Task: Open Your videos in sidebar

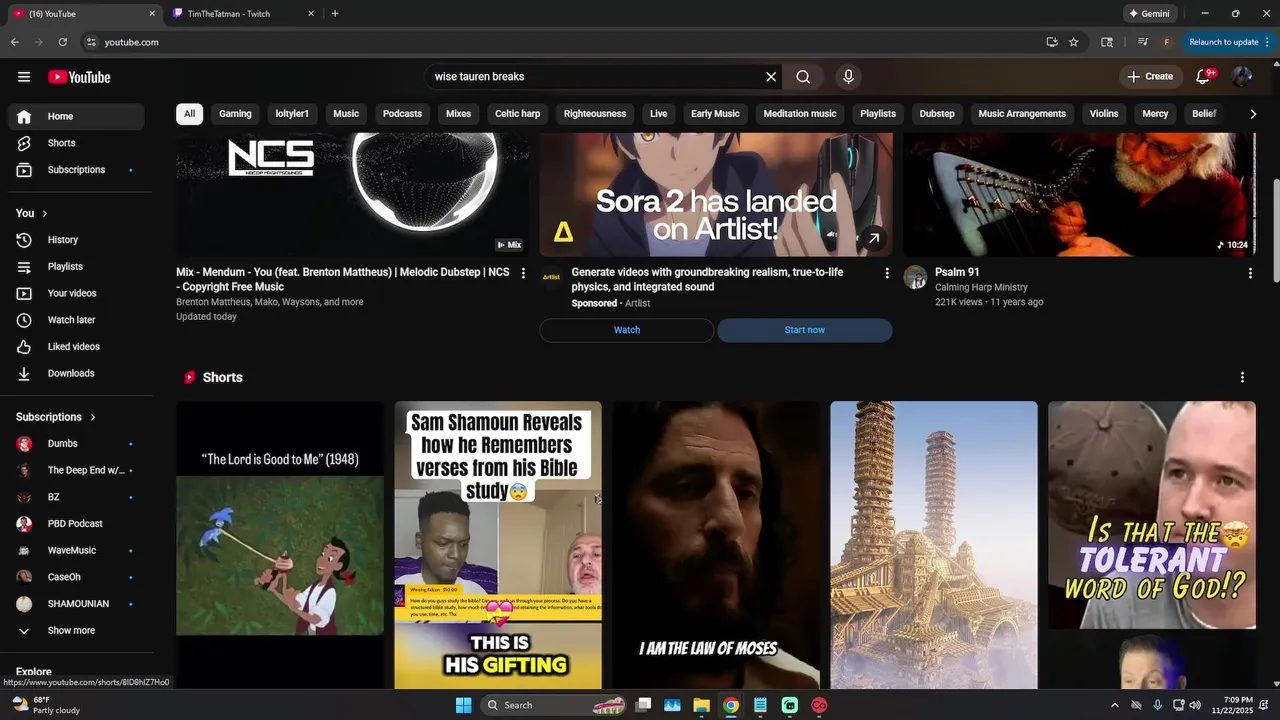Action: point(76,293)
